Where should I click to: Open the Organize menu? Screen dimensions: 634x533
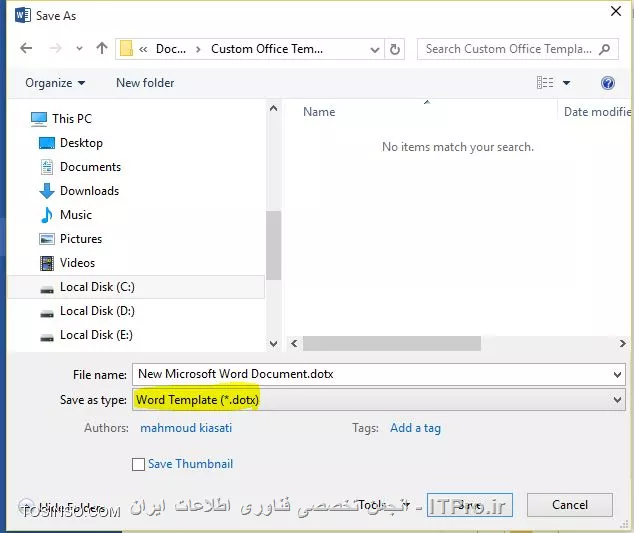[55, 83]
